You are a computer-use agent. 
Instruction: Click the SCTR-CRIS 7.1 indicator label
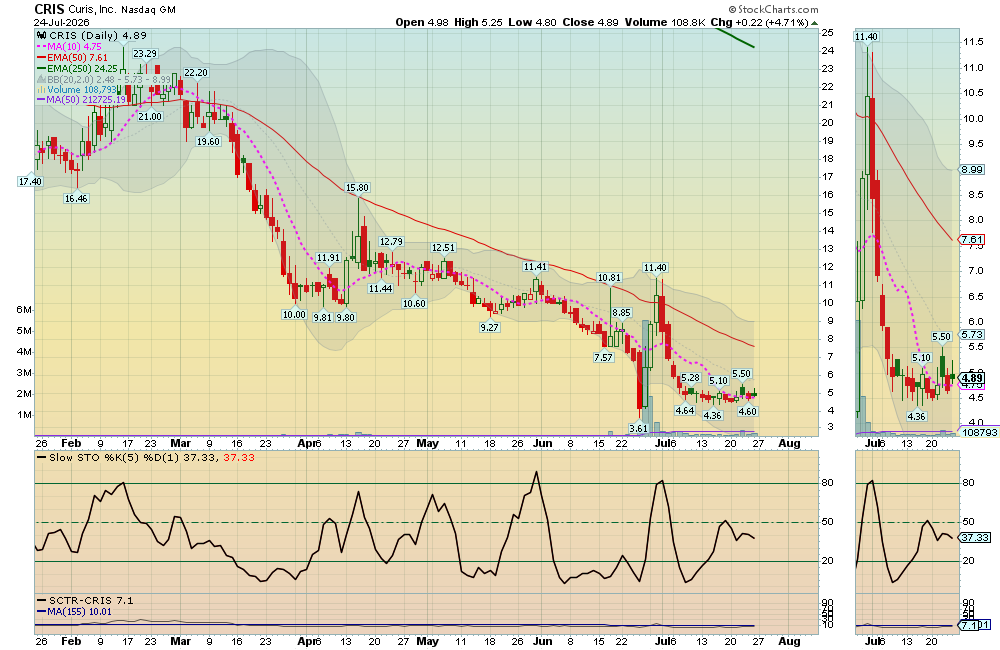point(85,600)
